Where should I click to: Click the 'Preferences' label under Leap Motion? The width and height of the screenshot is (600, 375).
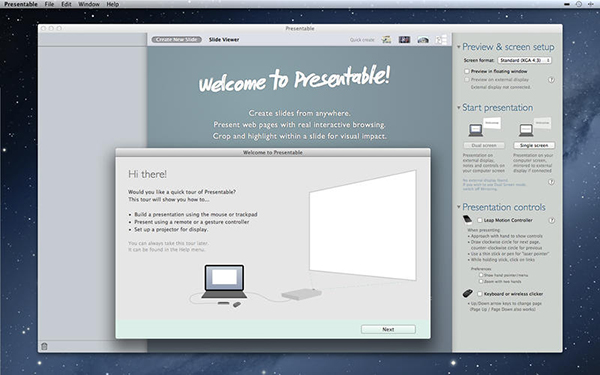point(481,269)
